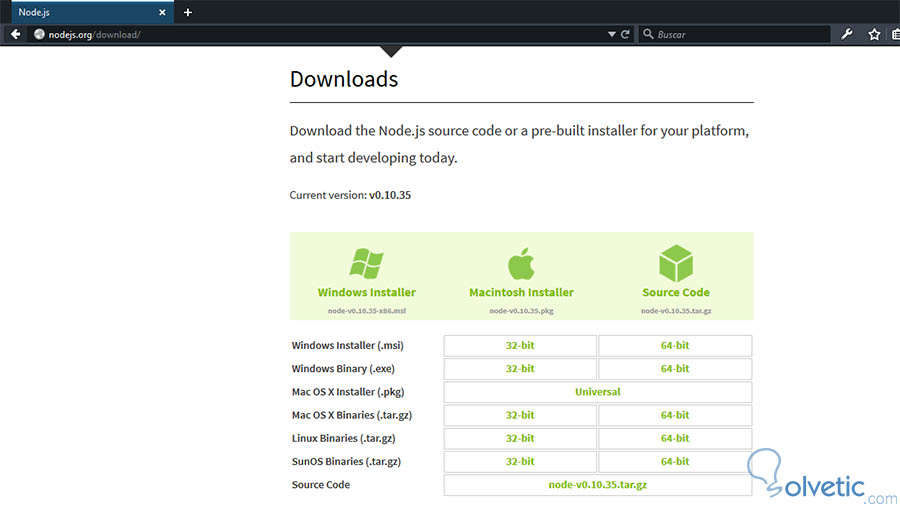The image size is (900, 506).
Task: Download 64-bit SunOS Binaries
Action: [x=675, y=462]
